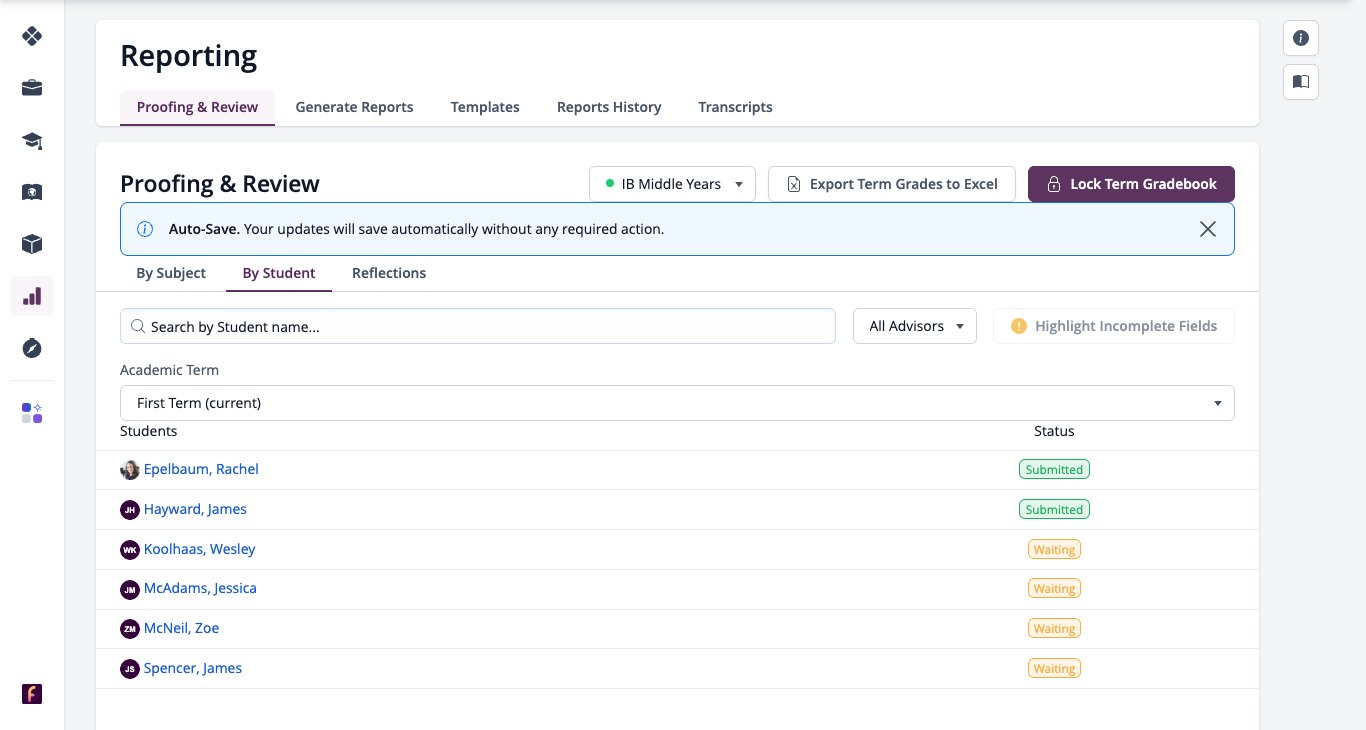The height and width of the screenshot is (730, 1366).
Task: Open the All Advisors dropdown
Action: [915, 326]
